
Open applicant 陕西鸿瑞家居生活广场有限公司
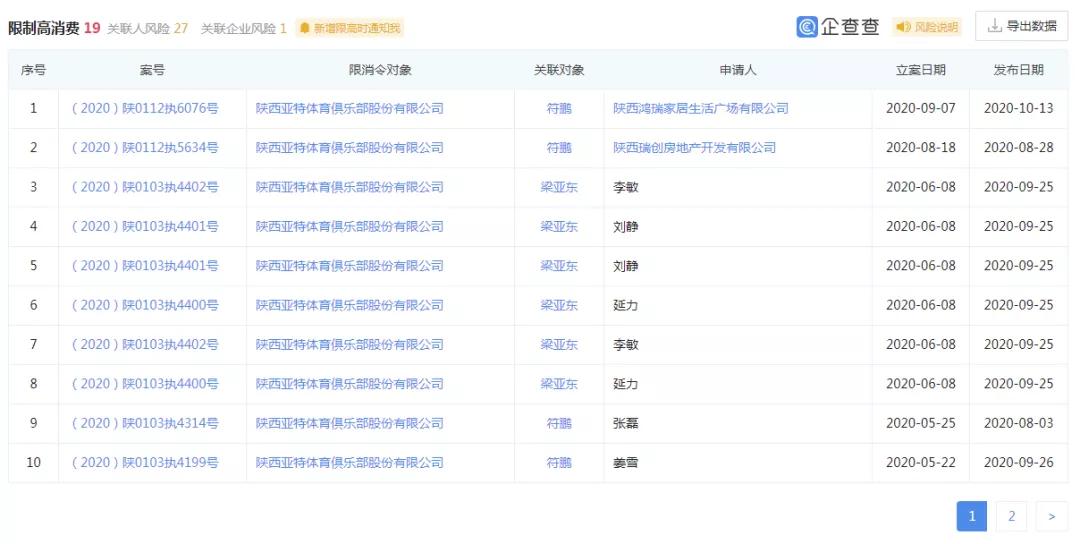(x=701, y=108)
